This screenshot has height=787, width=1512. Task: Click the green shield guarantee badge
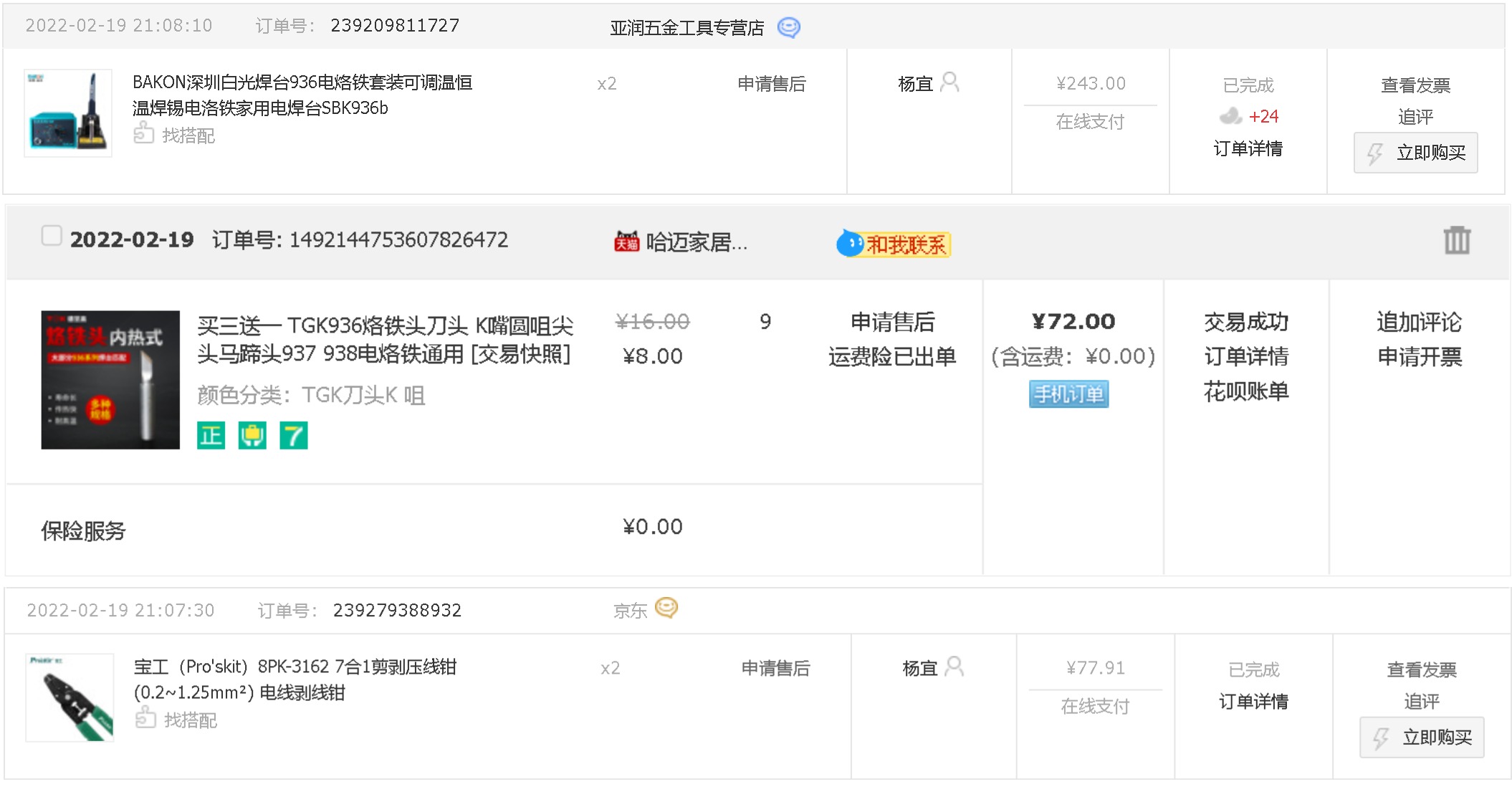click(252, 435)
